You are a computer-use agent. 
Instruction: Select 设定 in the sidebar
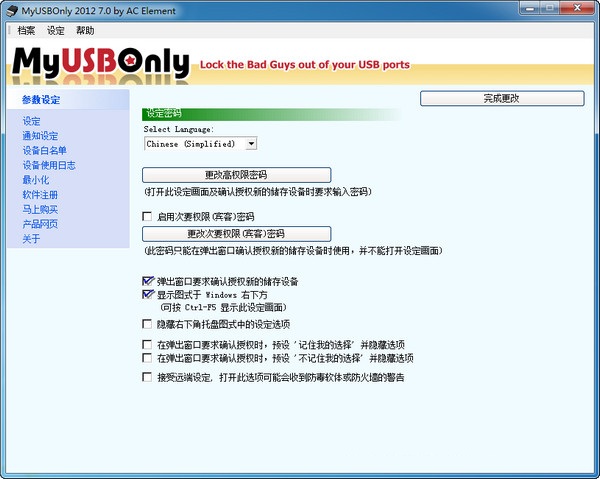[x=31, y=121]
